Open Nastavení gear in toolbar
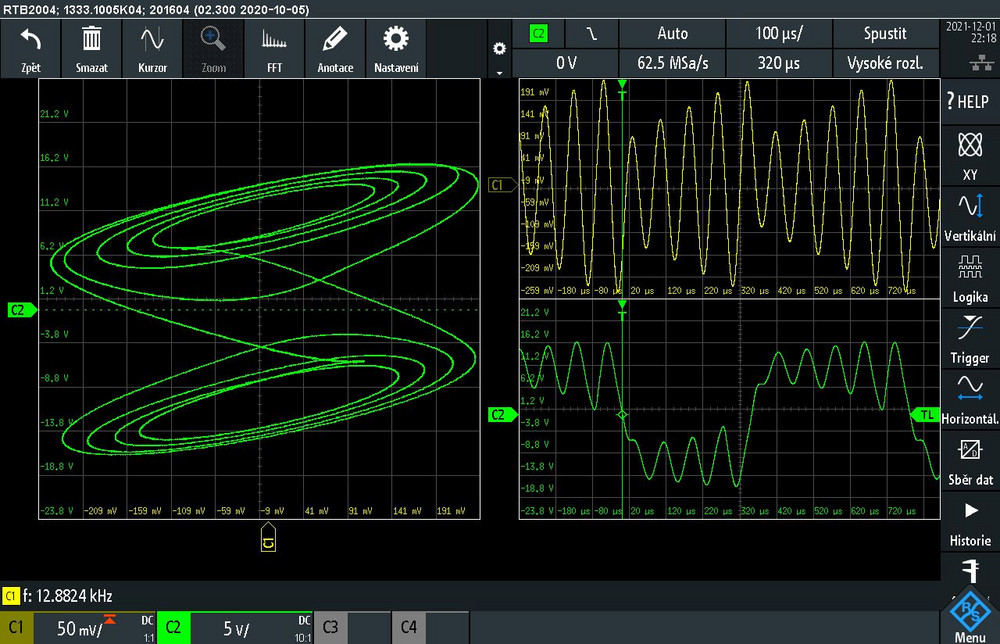The height and width of the screenshot is (644, 1000). (x=396, y=49)
